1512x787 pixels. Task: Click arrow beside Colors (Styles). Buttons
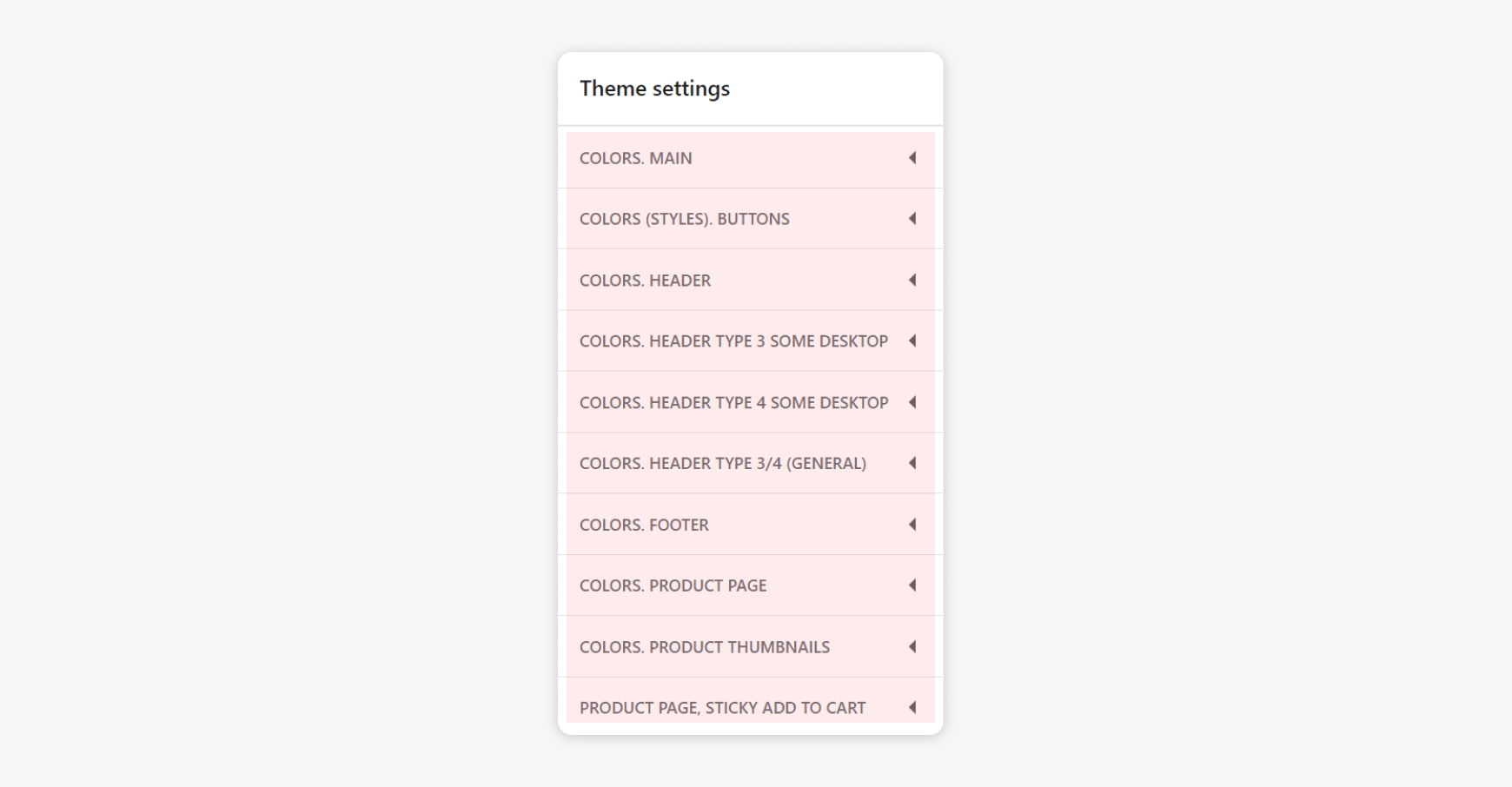(912, 219)
